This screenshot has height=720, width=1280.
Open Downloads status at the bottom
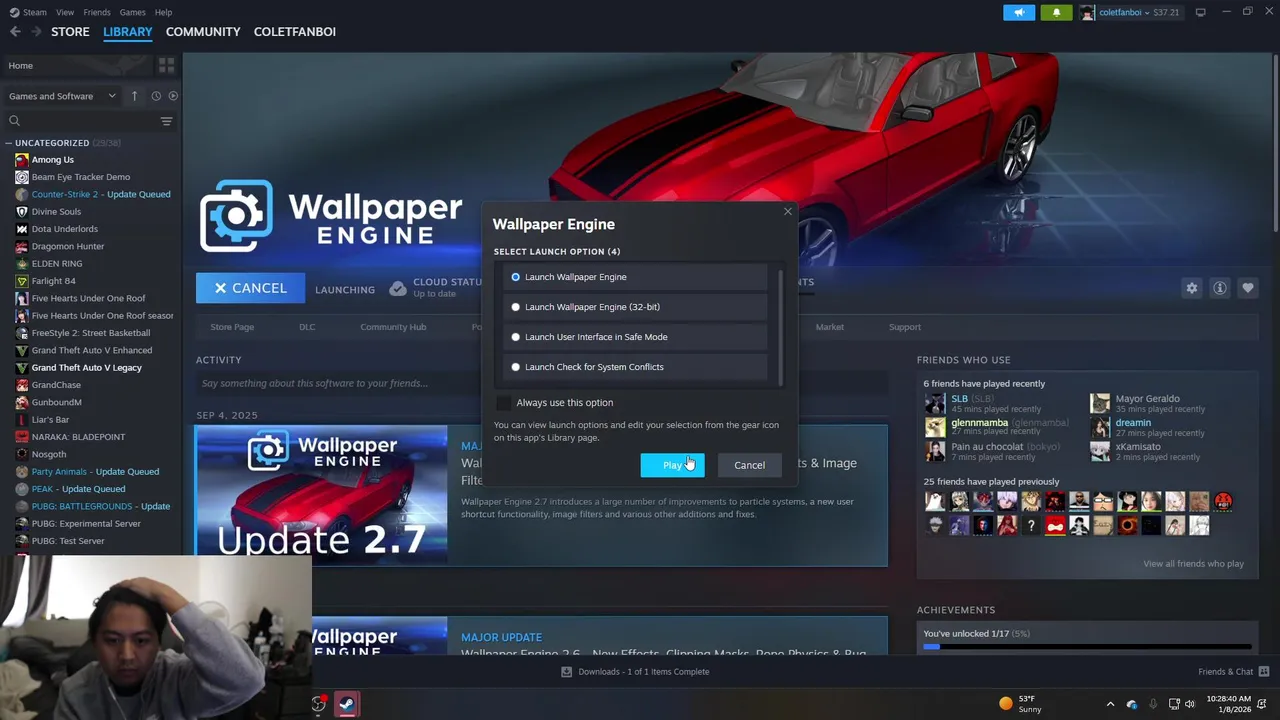pyautogui.click(x=635, y=672)
